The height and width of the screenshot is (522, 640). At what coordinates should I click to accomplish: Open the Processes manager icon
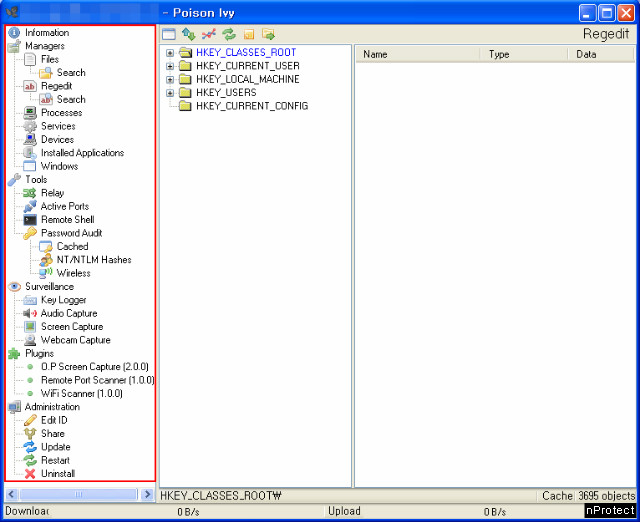tap(30, 113)
